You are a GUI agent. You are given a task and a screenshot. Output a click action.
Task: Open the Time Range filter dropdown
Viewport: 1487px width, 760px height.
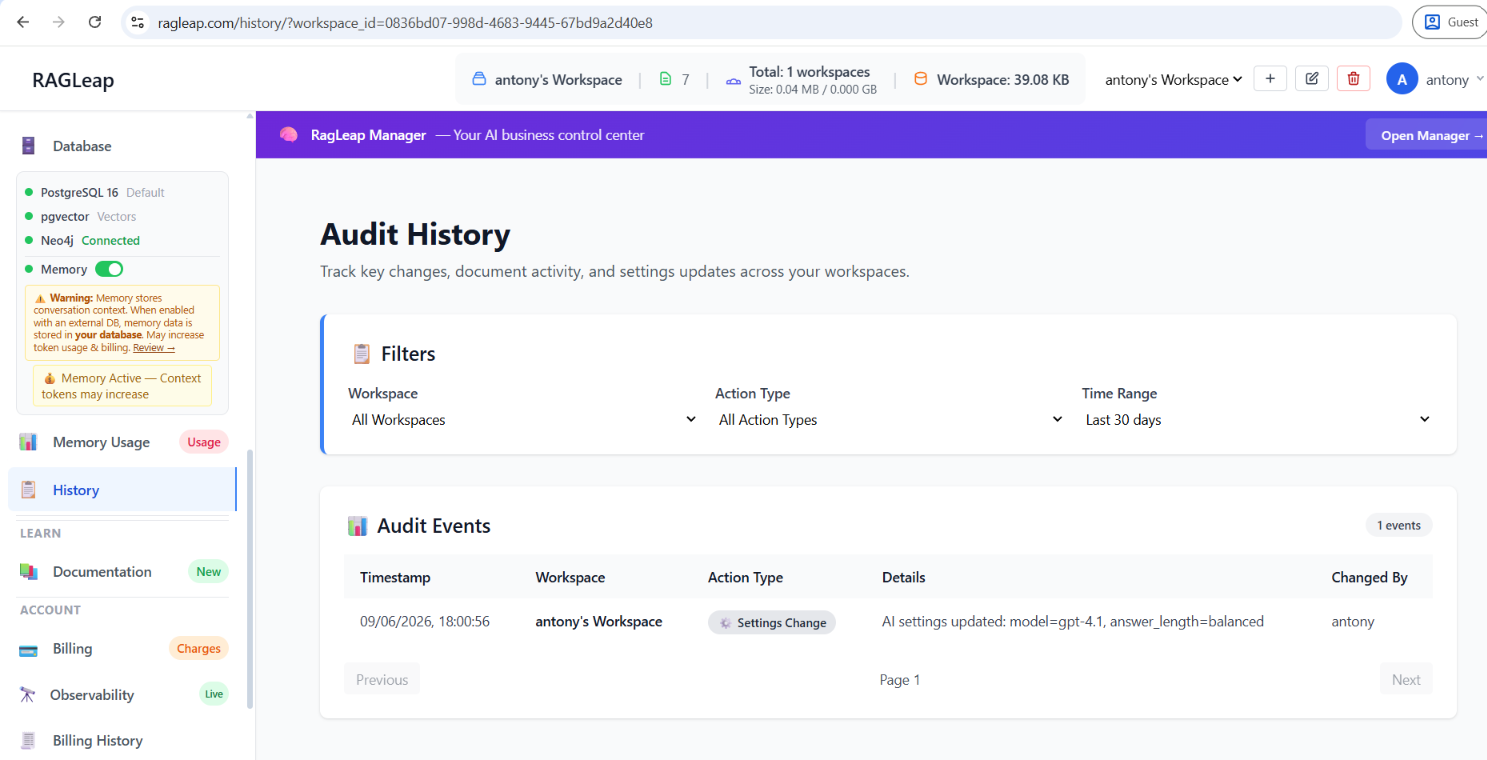coord(1257,420)
